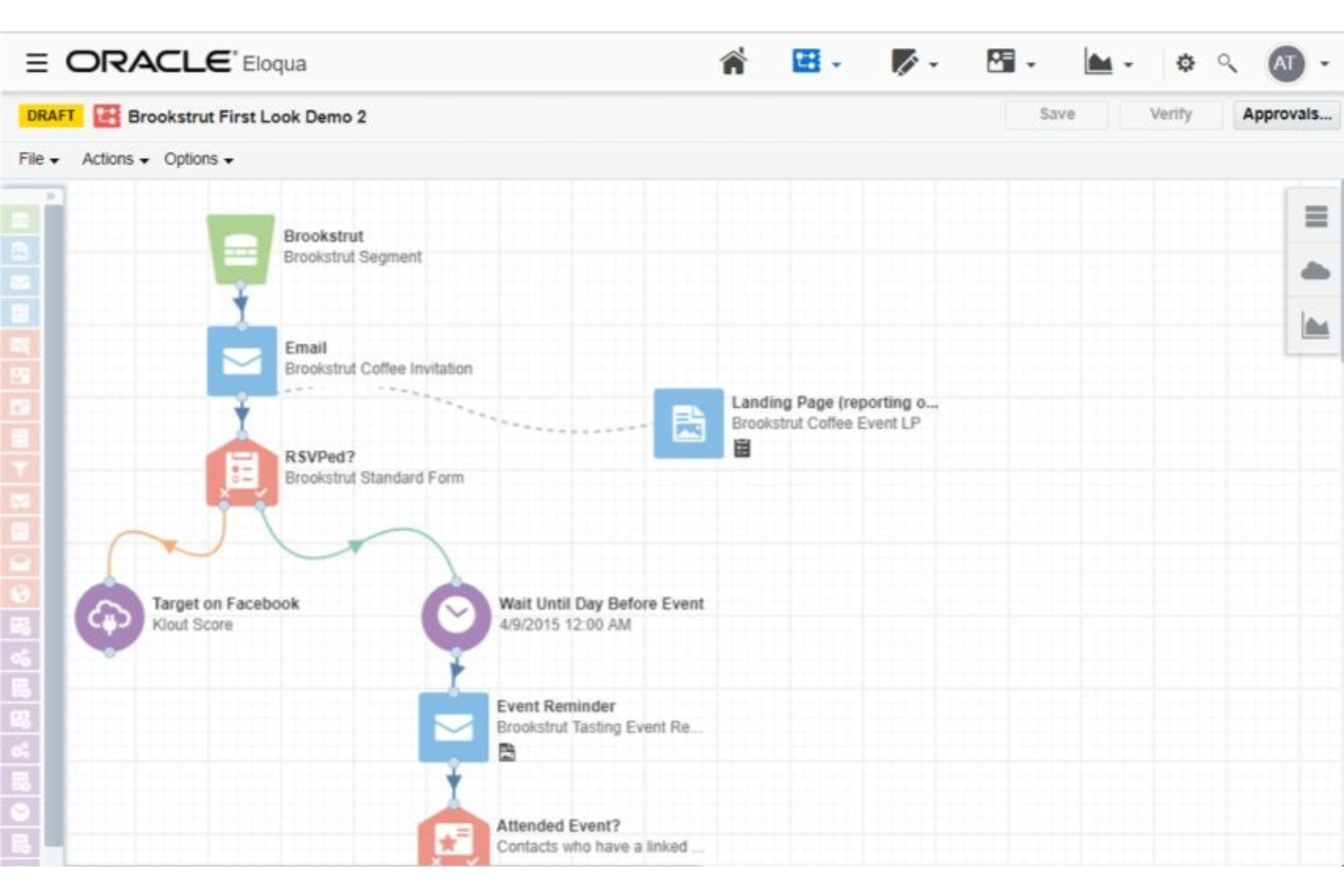Click the DRAFT status badge
Viewport: 1344px width, 896px height.
51,115
